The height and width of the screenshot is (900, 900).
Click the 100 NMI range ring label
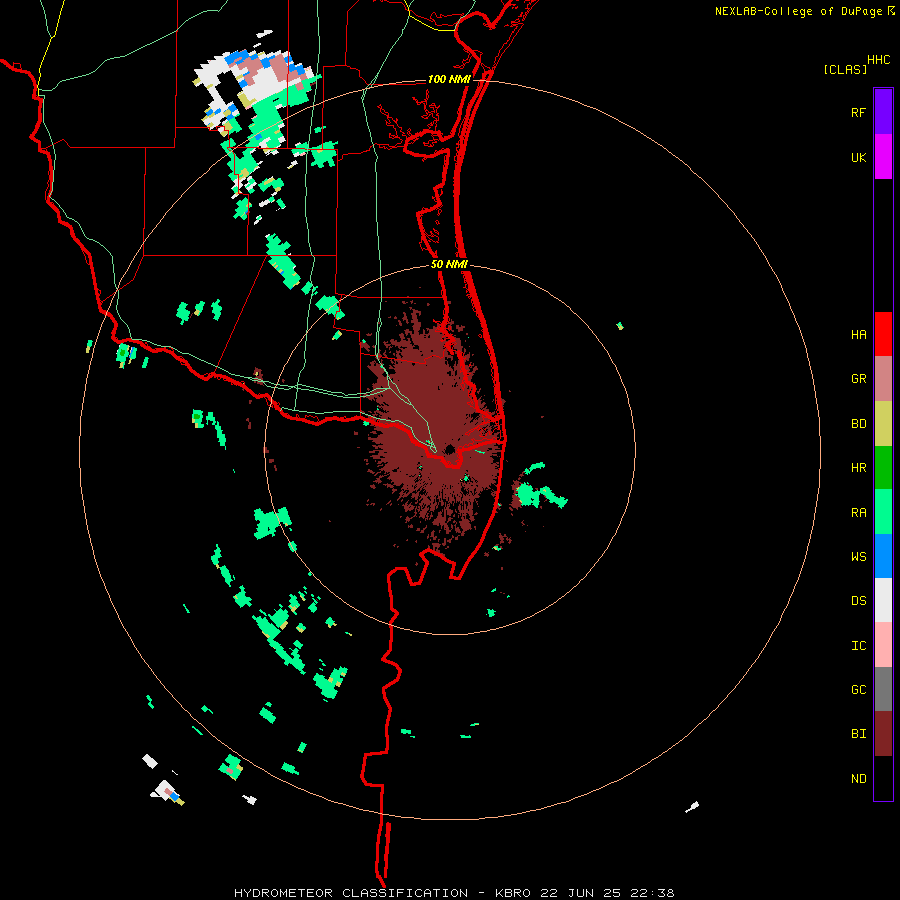[x=449, y=79]
